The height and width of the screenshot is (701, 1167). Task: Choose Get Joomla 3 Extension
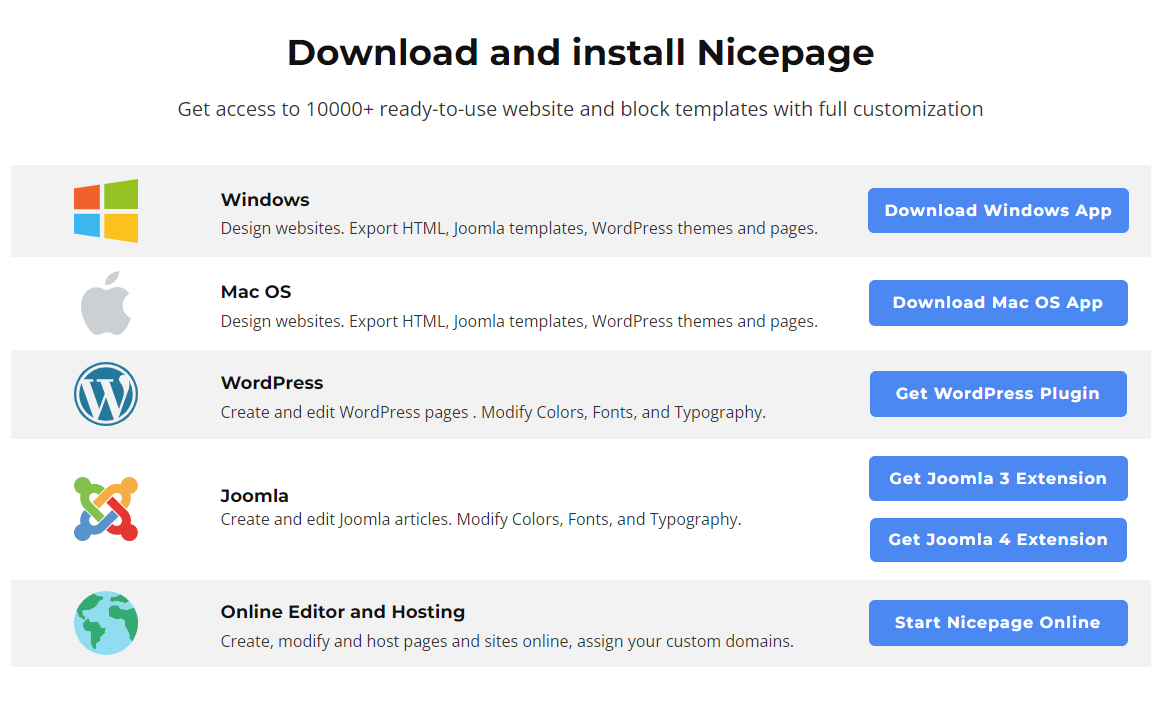coord(997,479)
